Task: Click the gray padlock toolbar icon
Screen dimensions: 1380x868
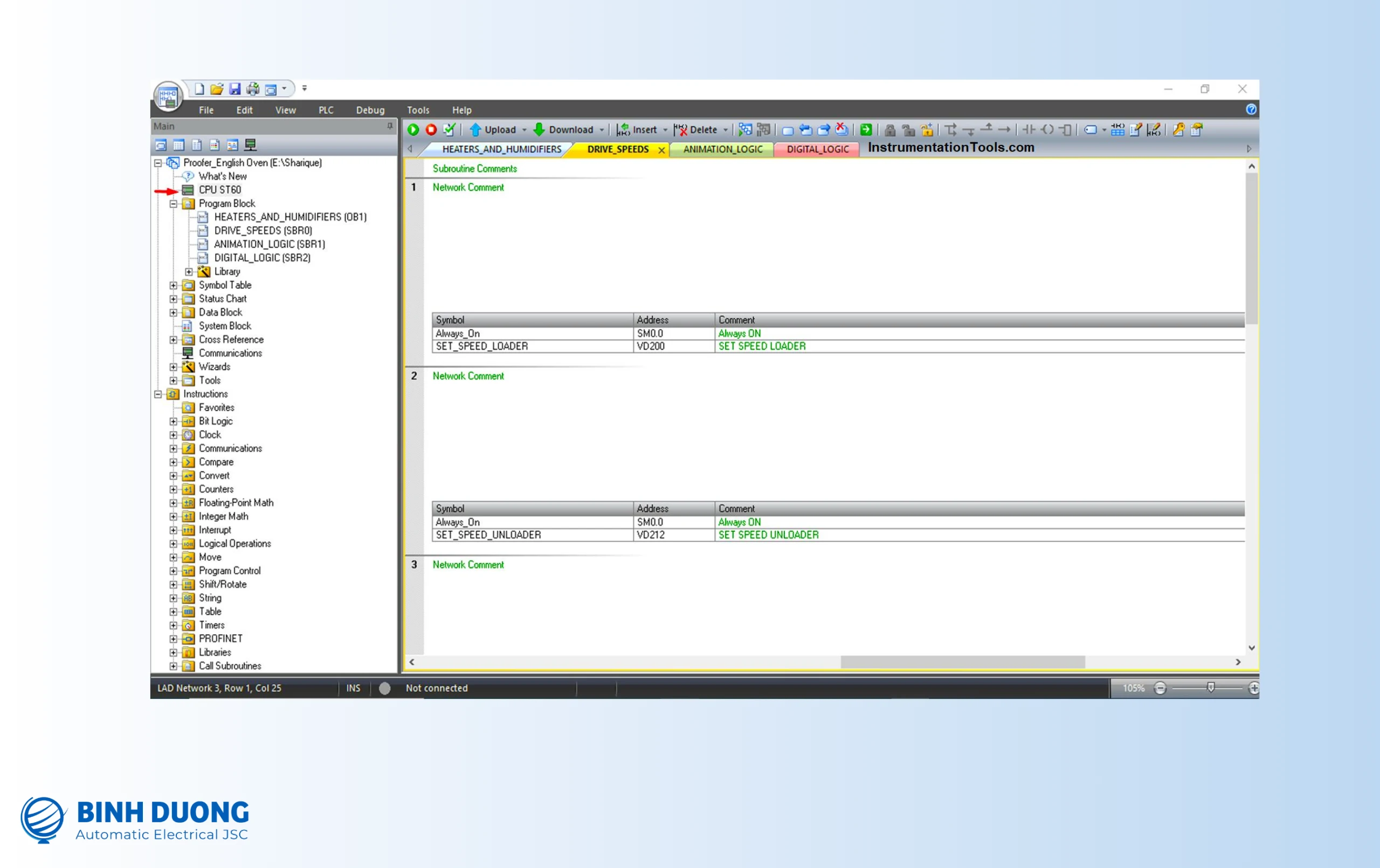Action: (x=890, y=130)
